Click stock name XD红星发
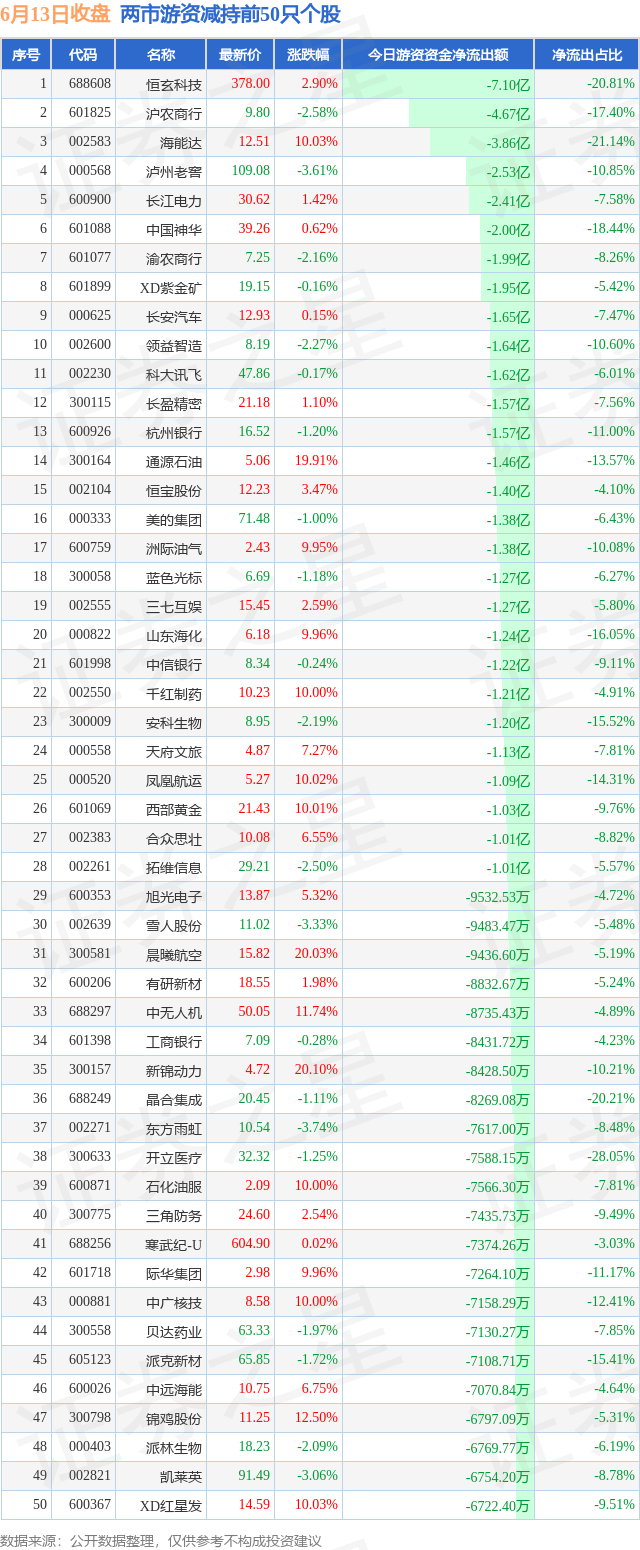 pos(173,1505)
